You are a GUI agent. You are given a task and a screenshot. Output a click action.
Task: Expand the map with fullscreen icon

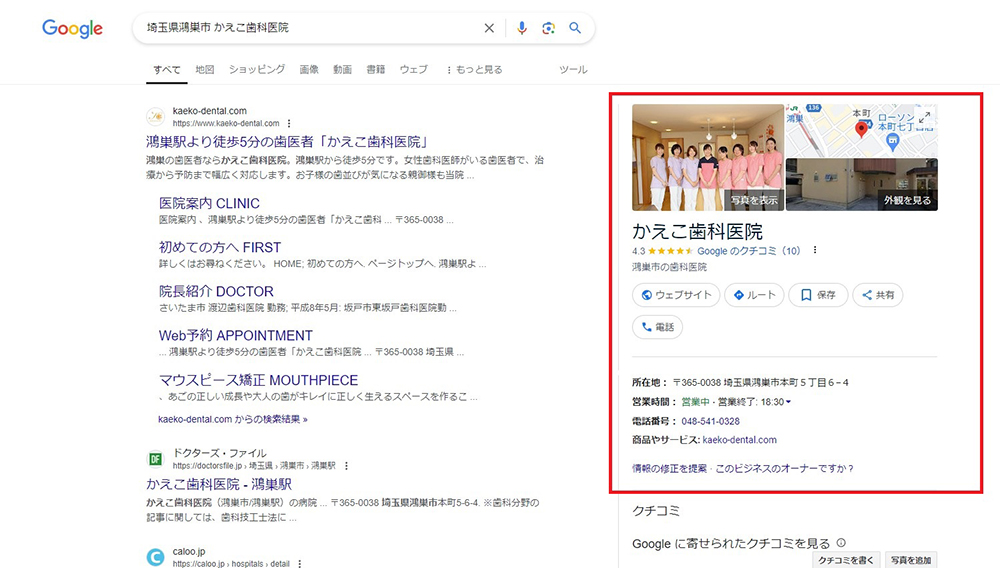(925, 117)
